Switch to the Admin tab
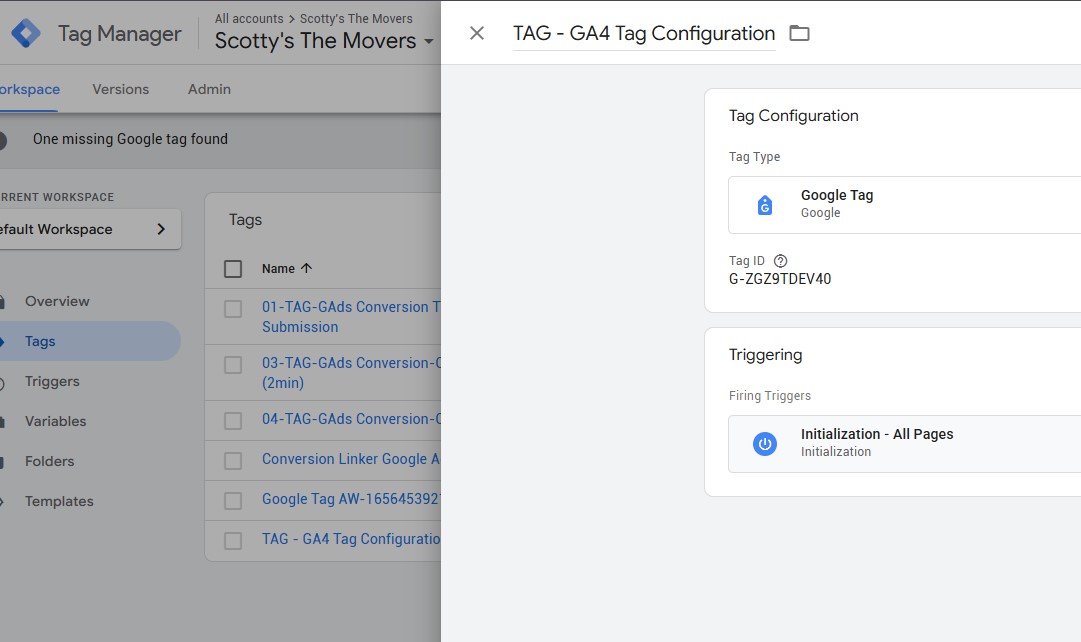The width and height of the screenshot is (1081, 642). 210,89
